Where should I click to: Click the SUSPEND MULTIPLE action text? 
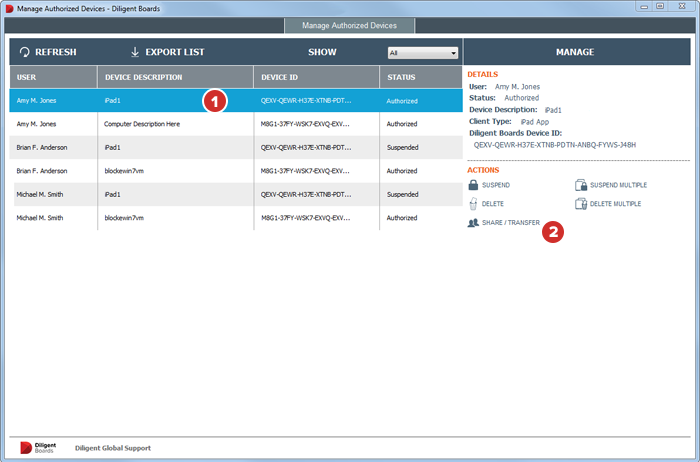point(618,185)
